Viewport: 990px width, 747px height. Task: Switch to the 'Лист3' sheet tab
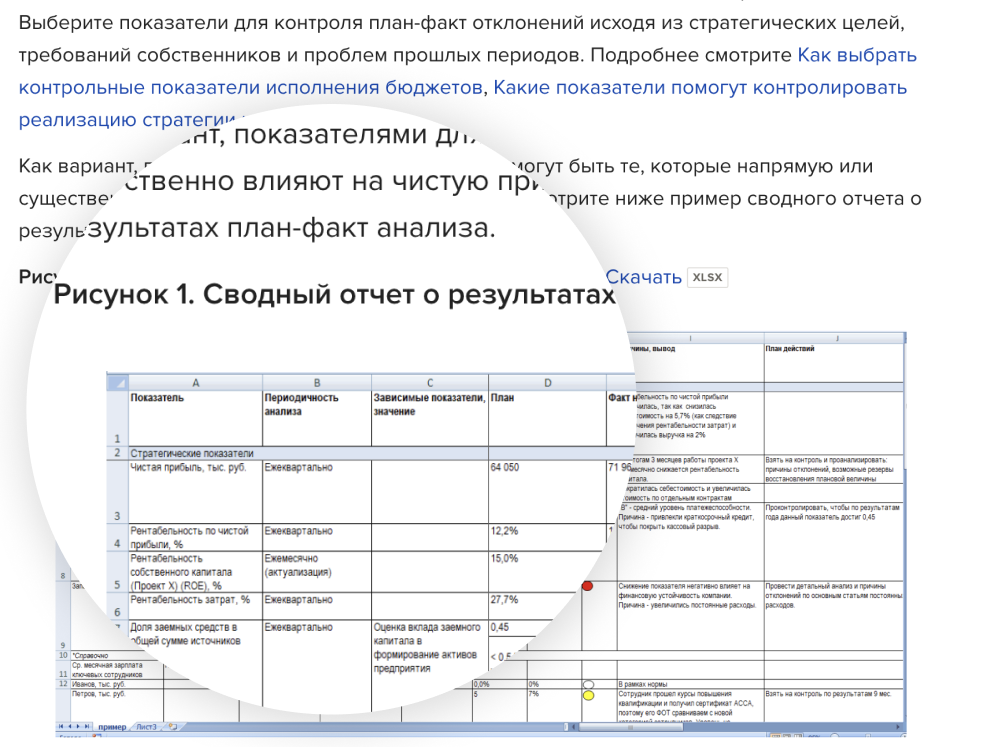tap(146, 727)
